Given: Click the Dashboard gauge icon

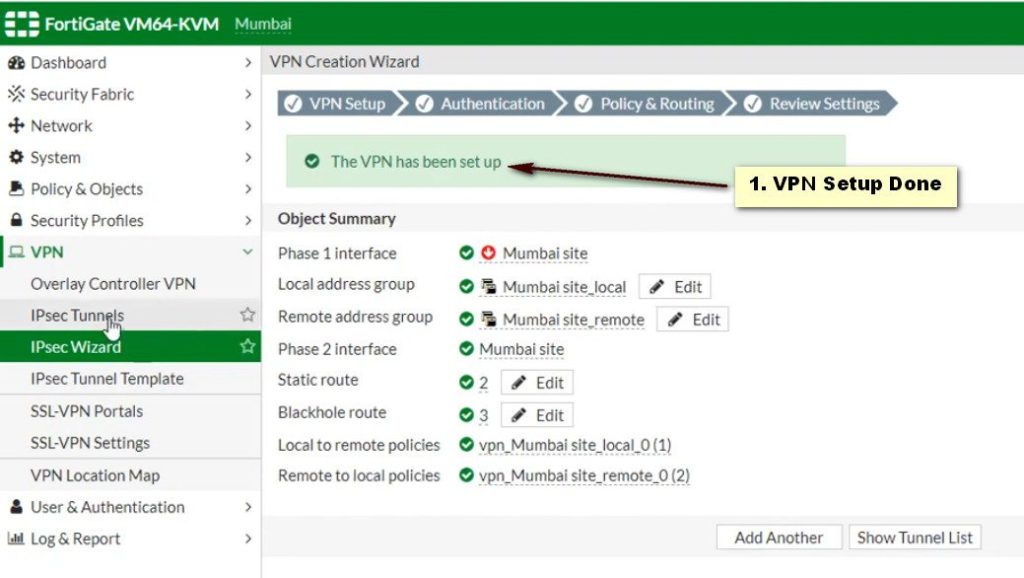Looking at the screenshot, I should point(15,63).
